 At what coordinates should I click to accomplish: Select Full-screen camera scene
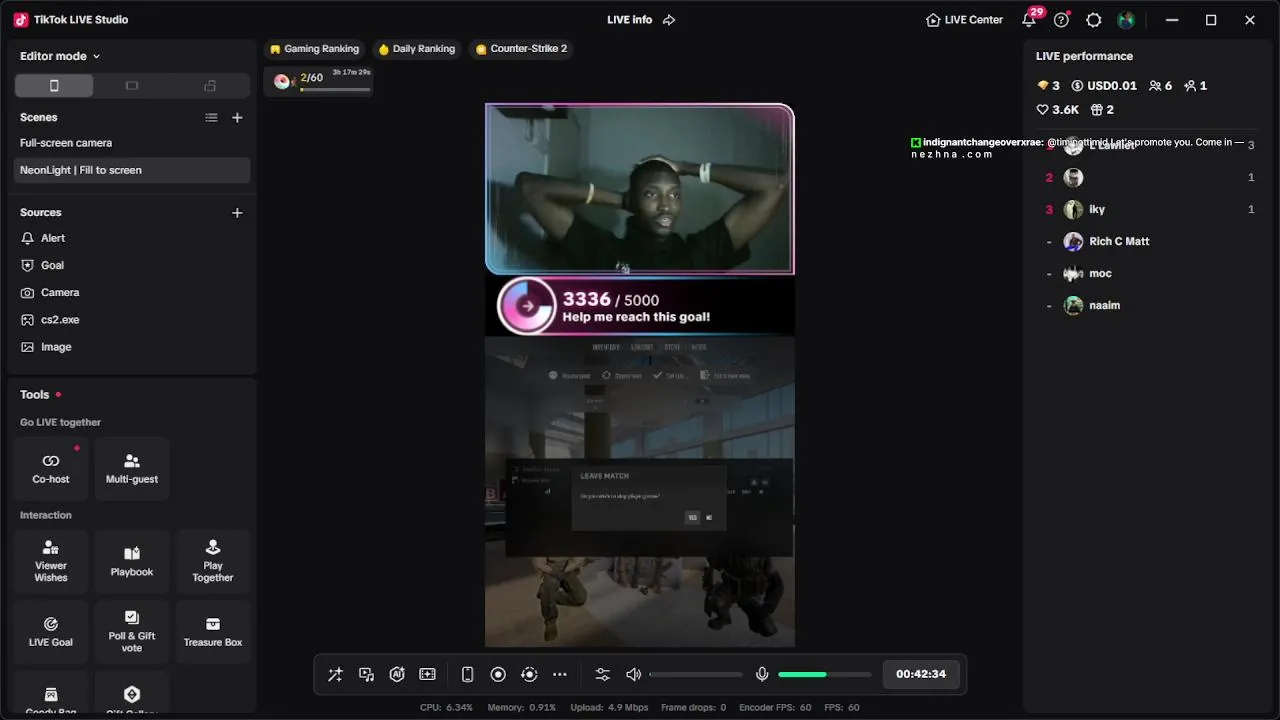(x=132, y=143)
